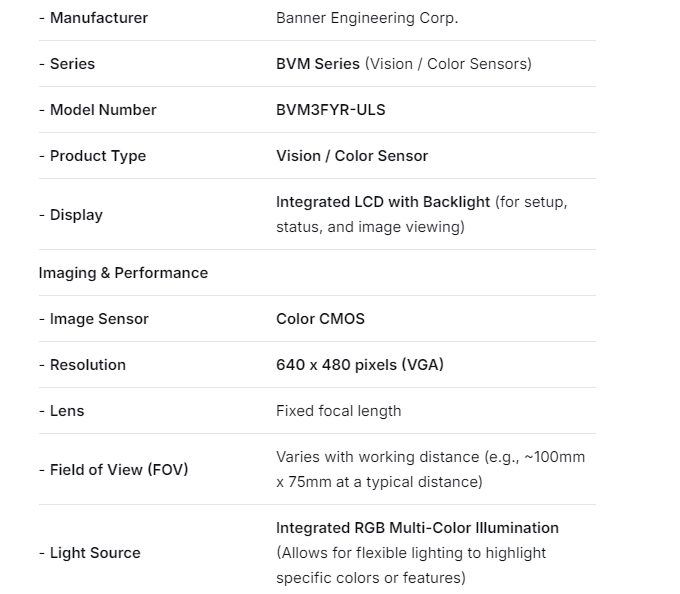Viewport: 680px width, 594px height.
Task: Select the BVM3FYR-ULS model number value
Action: click(x=330, y=110)
